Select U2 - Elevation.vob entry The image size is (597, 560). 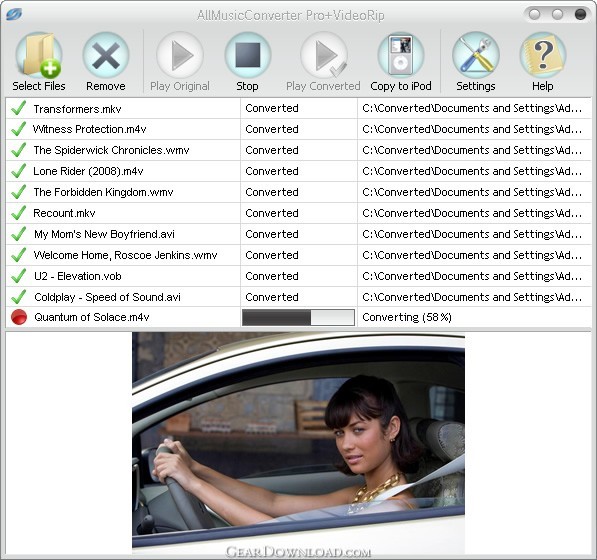point(78,276)
